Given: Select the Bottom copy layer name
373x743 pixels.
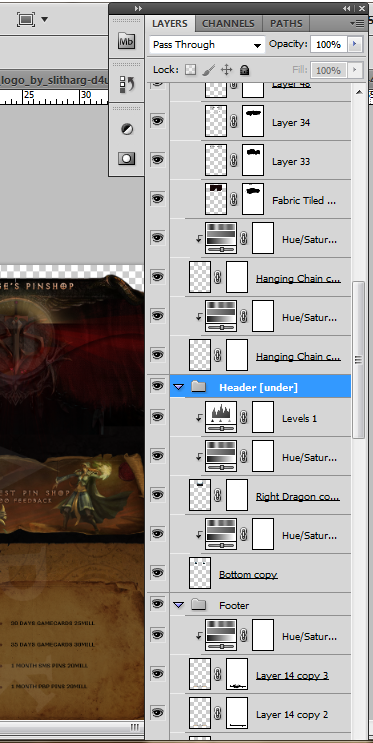Looking at the screenshot, I should 248,574.
